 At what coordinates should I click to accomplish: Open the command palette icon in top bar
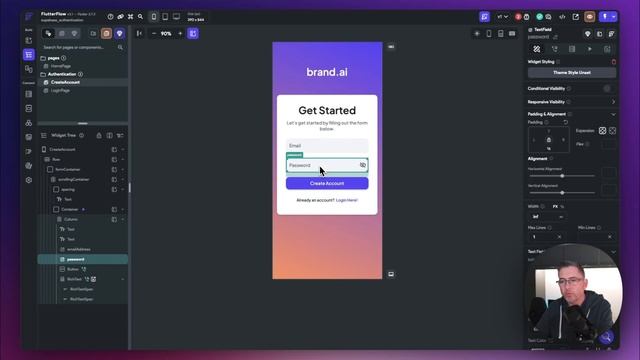point(131,17)
